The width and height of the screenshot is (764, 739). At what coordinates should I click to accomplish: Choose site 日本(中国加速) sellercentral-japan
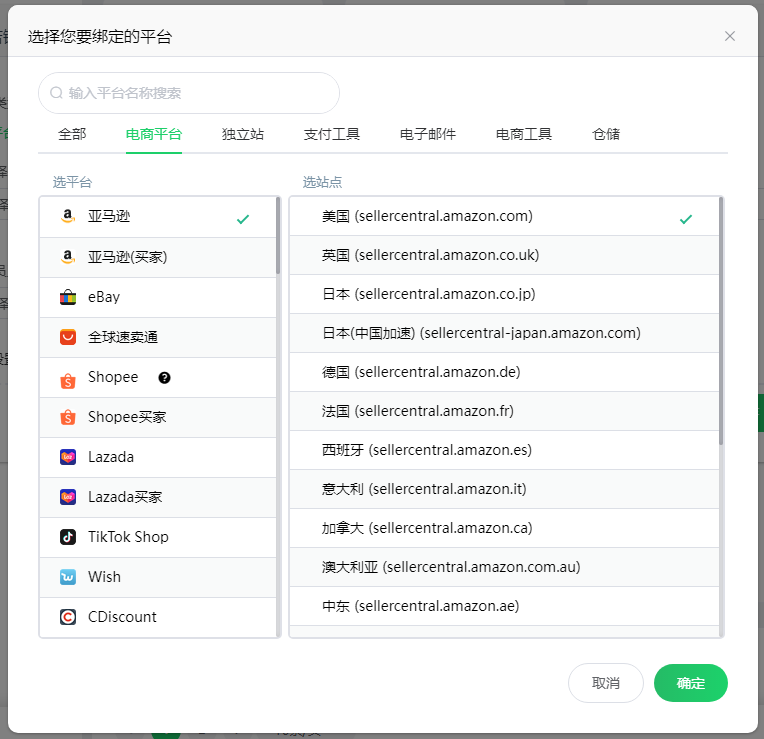tap(504, 333)
